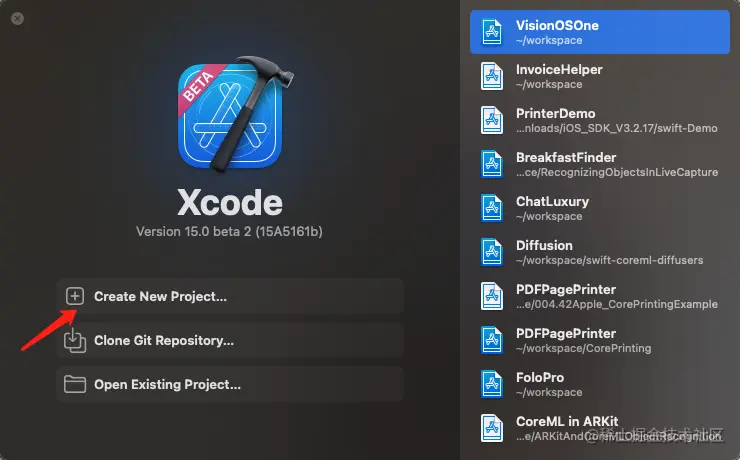Click the Version 15.0 beta 2 label
This screenshot has width=740, height=460.
pyautogui.click(x=229, y=232)
